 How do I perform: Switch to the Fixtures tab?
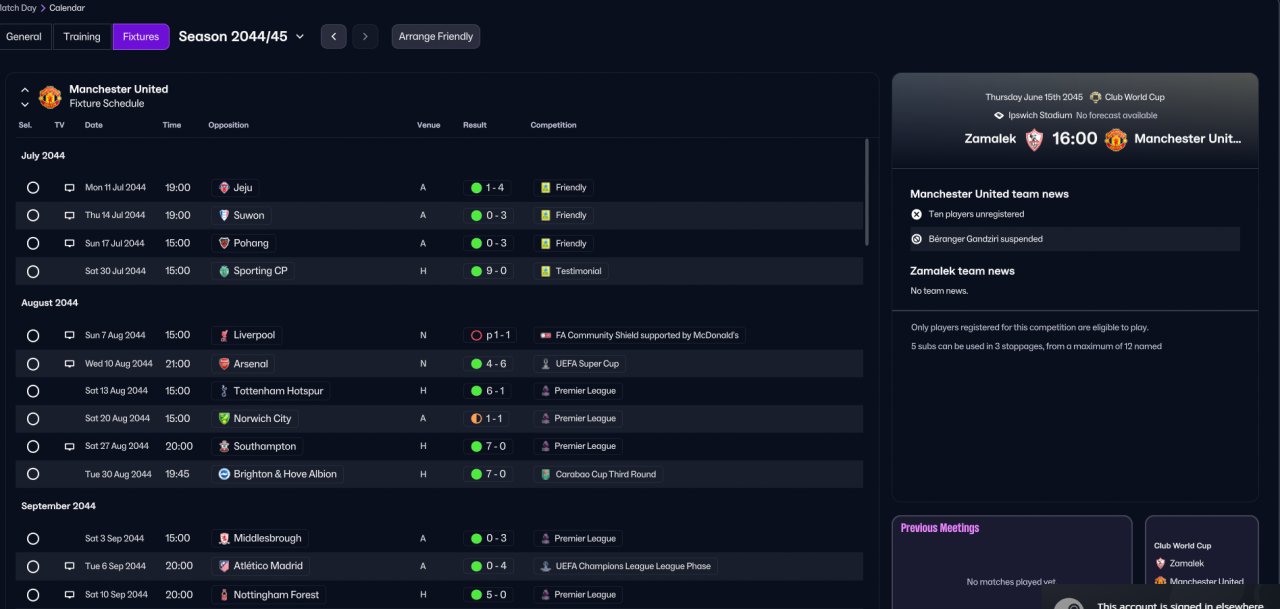141,37
